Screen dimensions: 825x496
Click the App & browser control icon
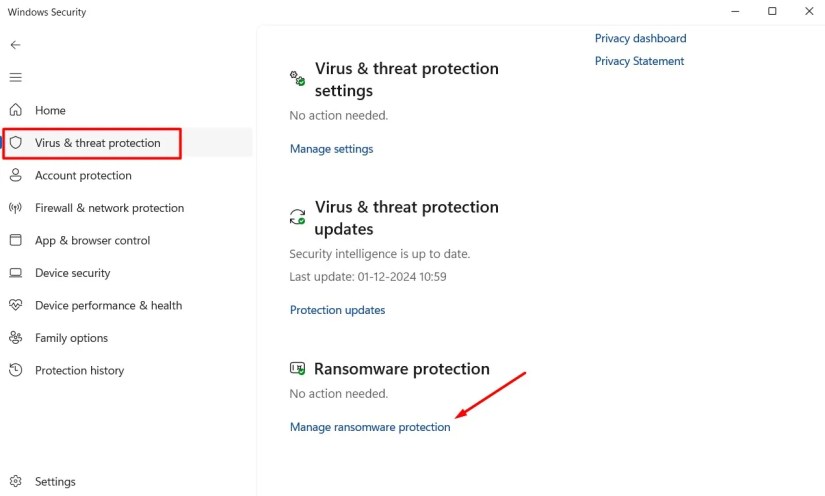15,240
